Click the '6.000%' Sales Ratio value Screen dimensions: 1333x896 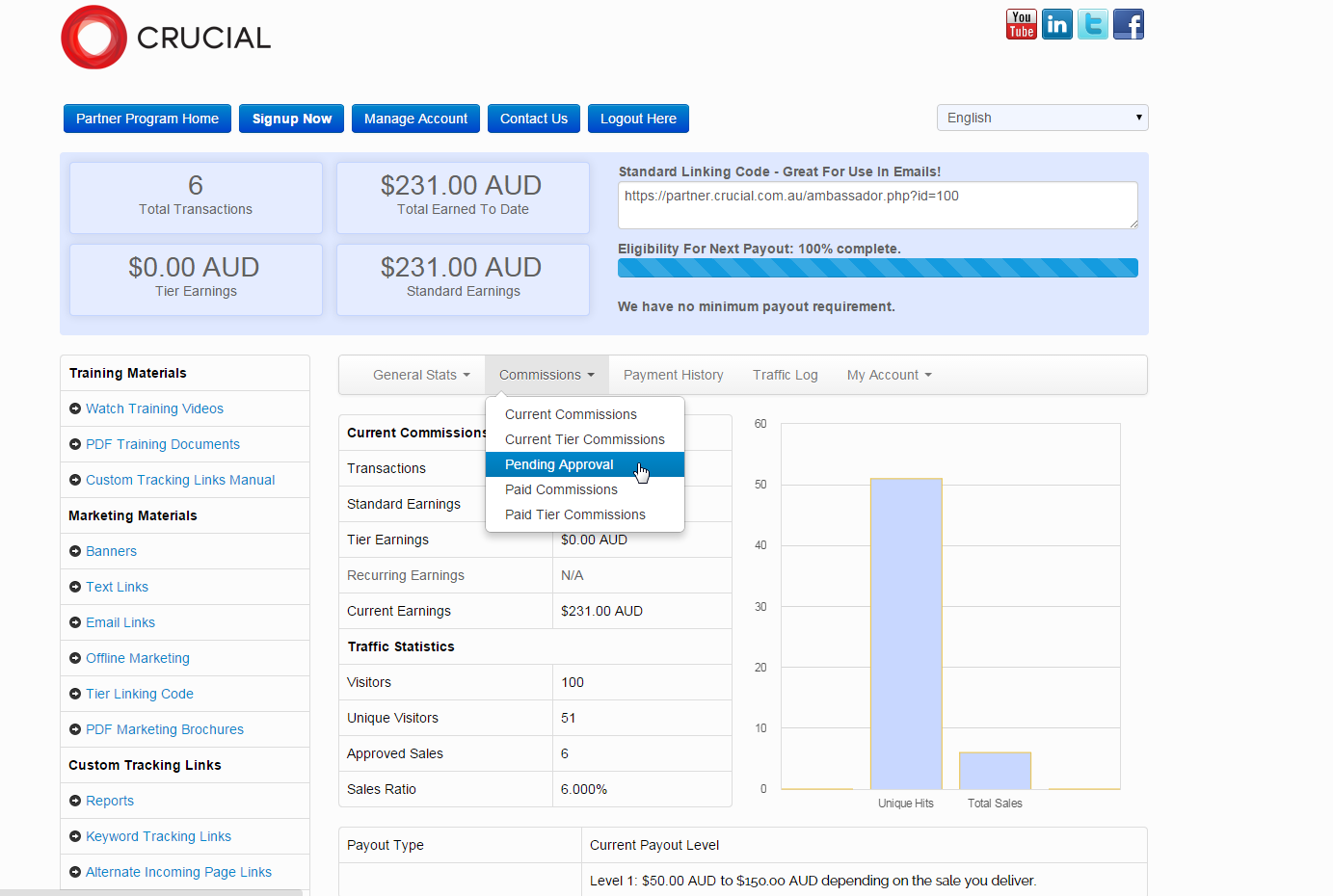point(584,789)
